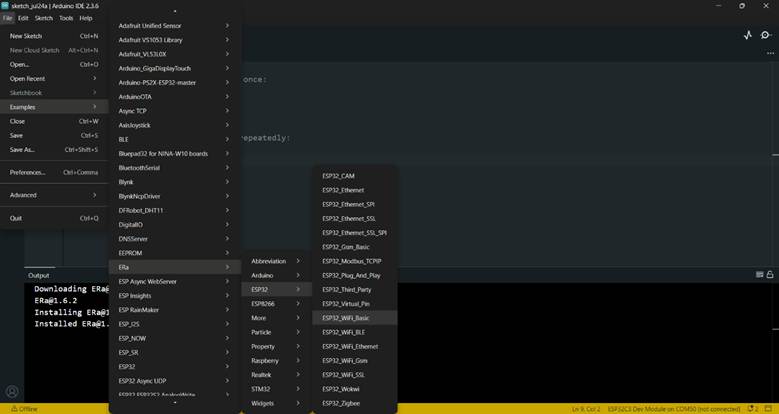Open ESP32_Zigbee example
779x414 pixels.
[355, 403]
